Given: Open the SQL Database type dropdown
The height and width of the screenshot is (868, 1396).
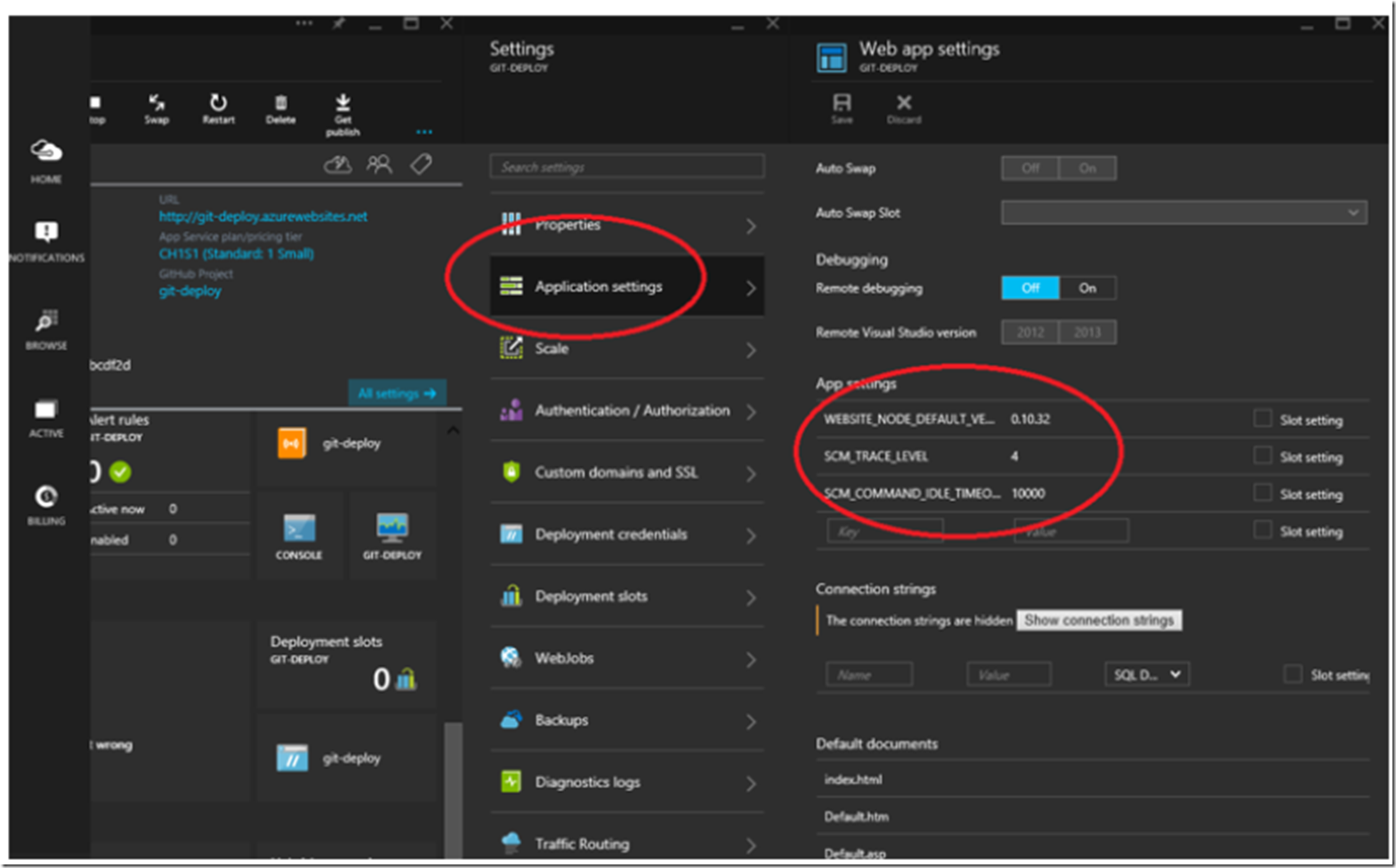Looking at the screenshot, I should tap(1147, 674).
